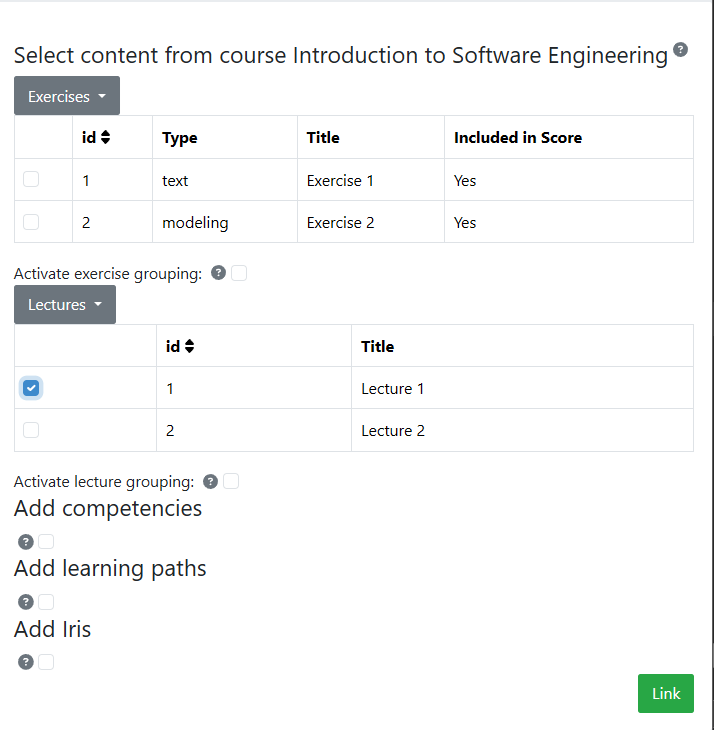Screen dimensions: 714x730
Task: Click help icon under Add Iris
Action: point(26,662)
